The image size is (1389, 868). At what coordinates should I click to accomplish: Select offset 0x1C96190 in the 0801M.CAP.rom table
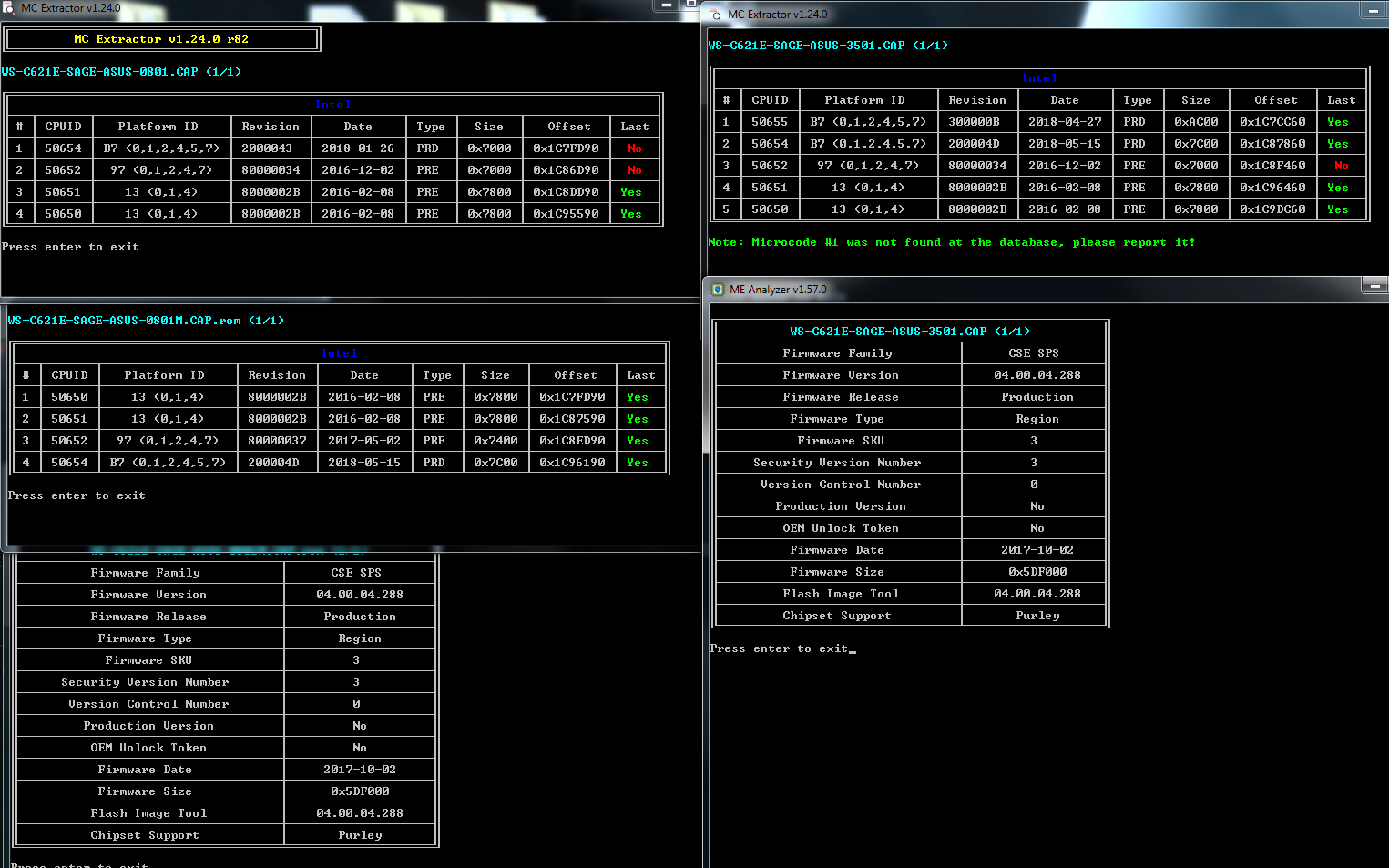click(x=573, y=463)
